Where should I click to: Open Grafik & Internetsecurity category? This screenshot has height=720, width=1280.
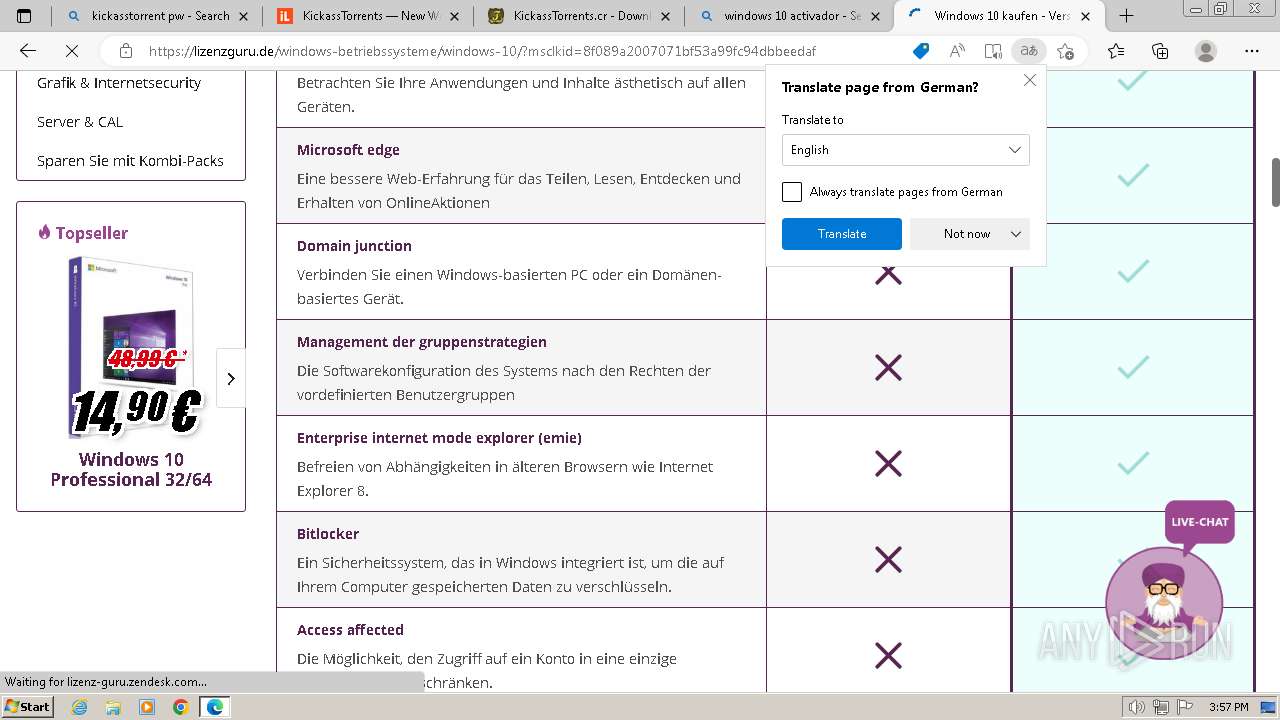[x=119, y=83]
